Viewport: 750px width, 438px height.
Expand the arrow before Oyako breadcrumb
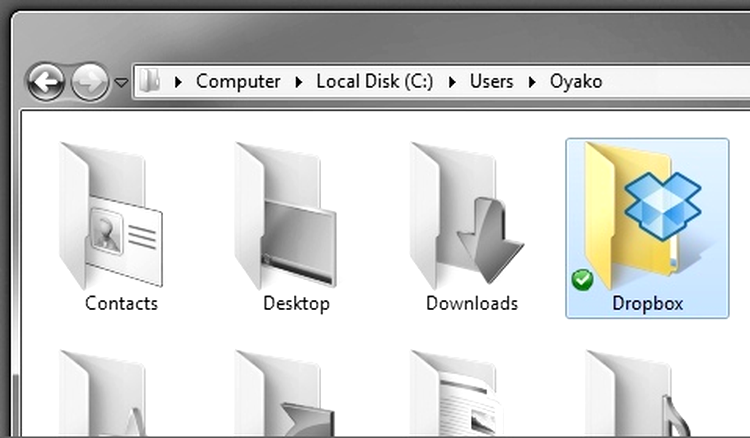pos(531,82)
